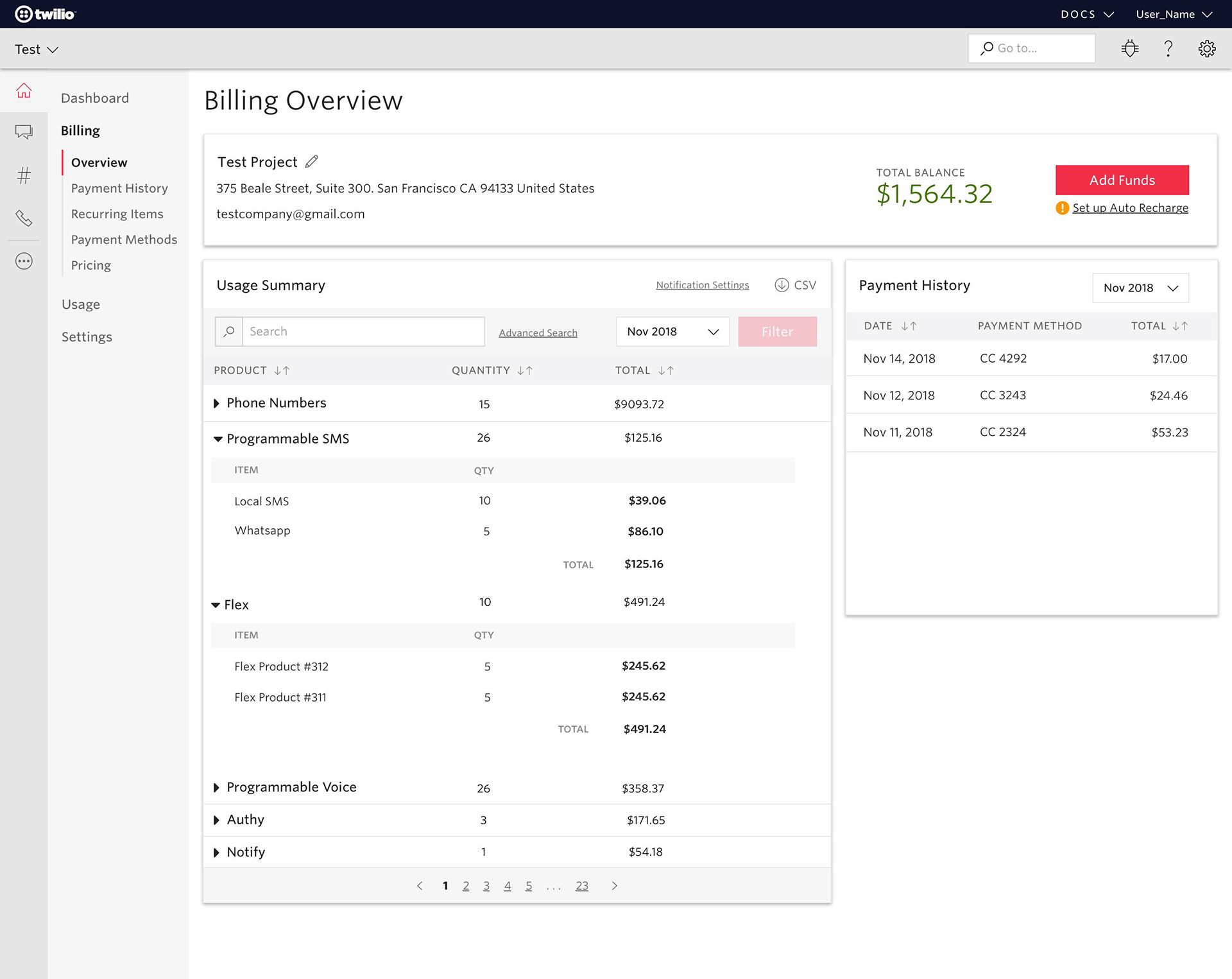The image size is (1232, 979).
Task: Download usage summary as CSV
Action: [x=795, y=285]
